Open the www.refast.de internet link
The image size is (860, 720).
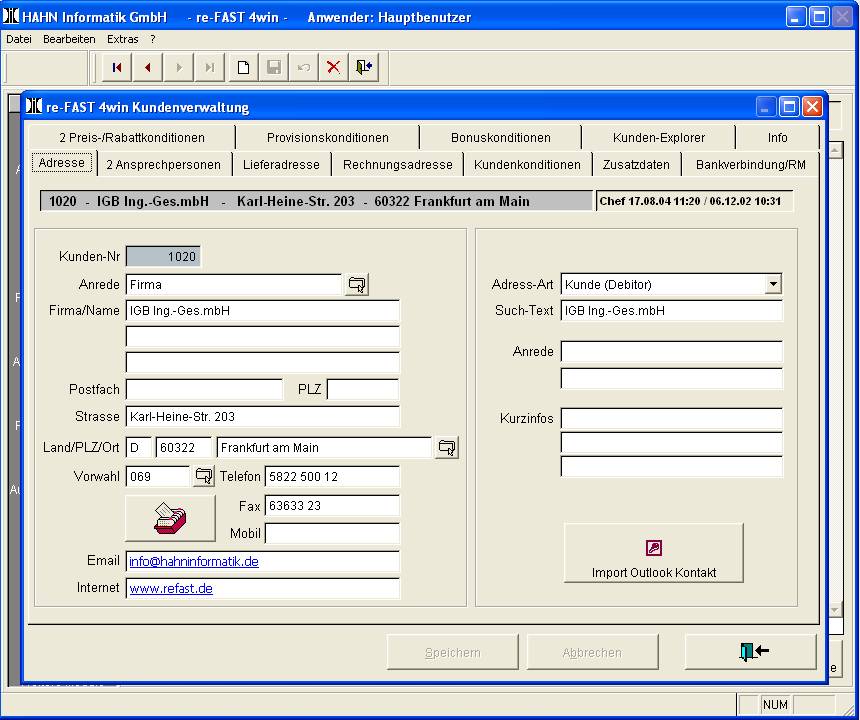[171, 588]
